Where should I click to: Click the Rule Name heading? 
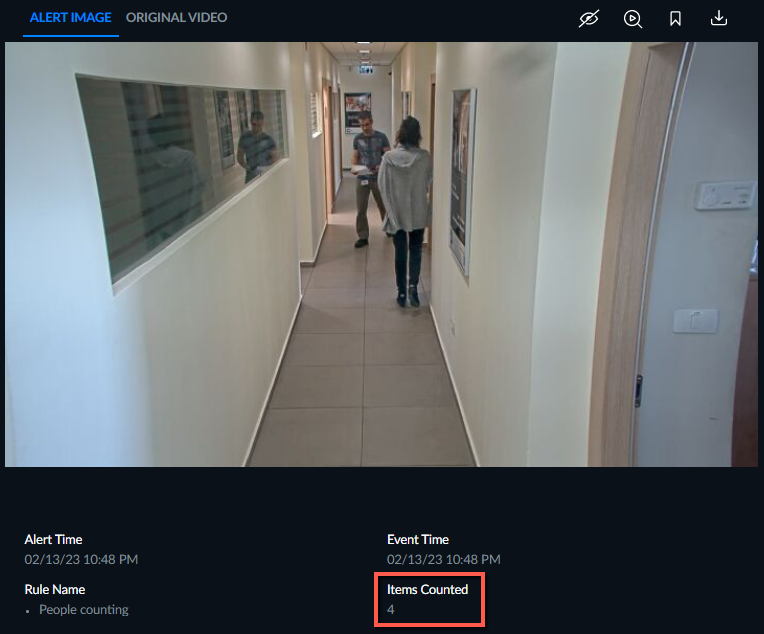[55, 590]
